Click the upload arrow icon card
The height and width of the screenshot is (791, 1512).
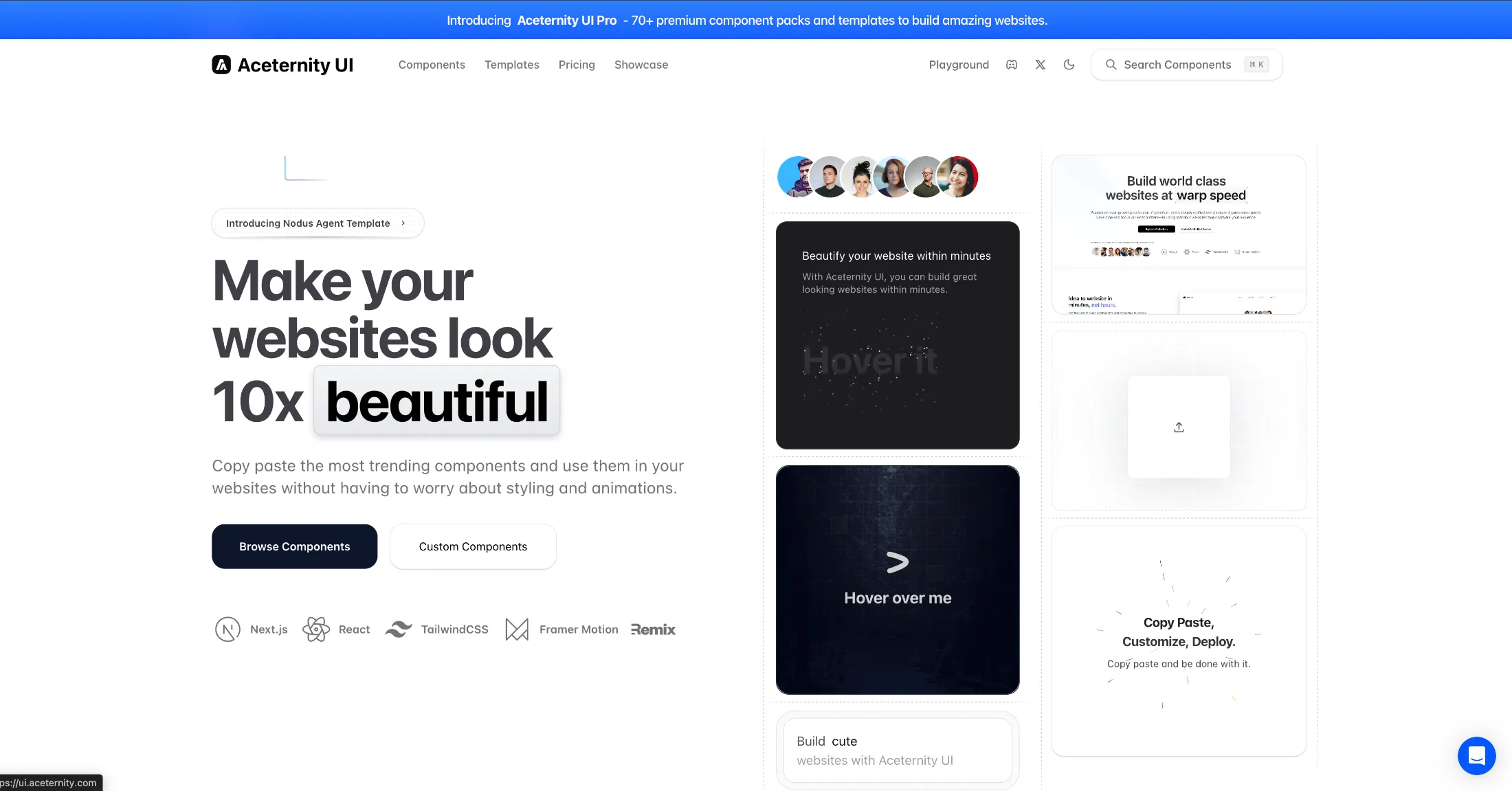coord(1179,427)
